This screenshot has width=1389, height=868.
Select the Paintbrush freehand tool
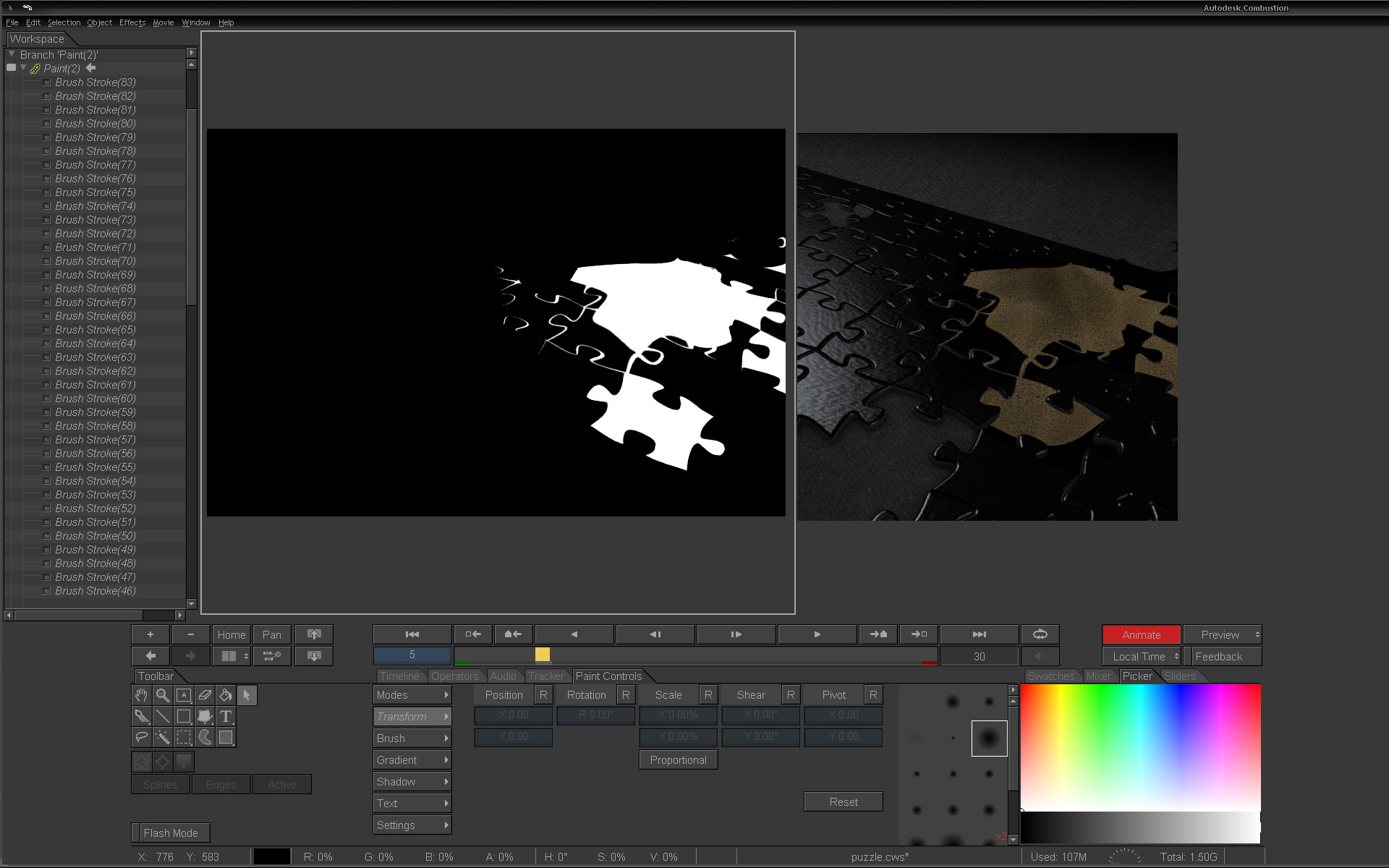pyautogui.click(x=142, y=716)
